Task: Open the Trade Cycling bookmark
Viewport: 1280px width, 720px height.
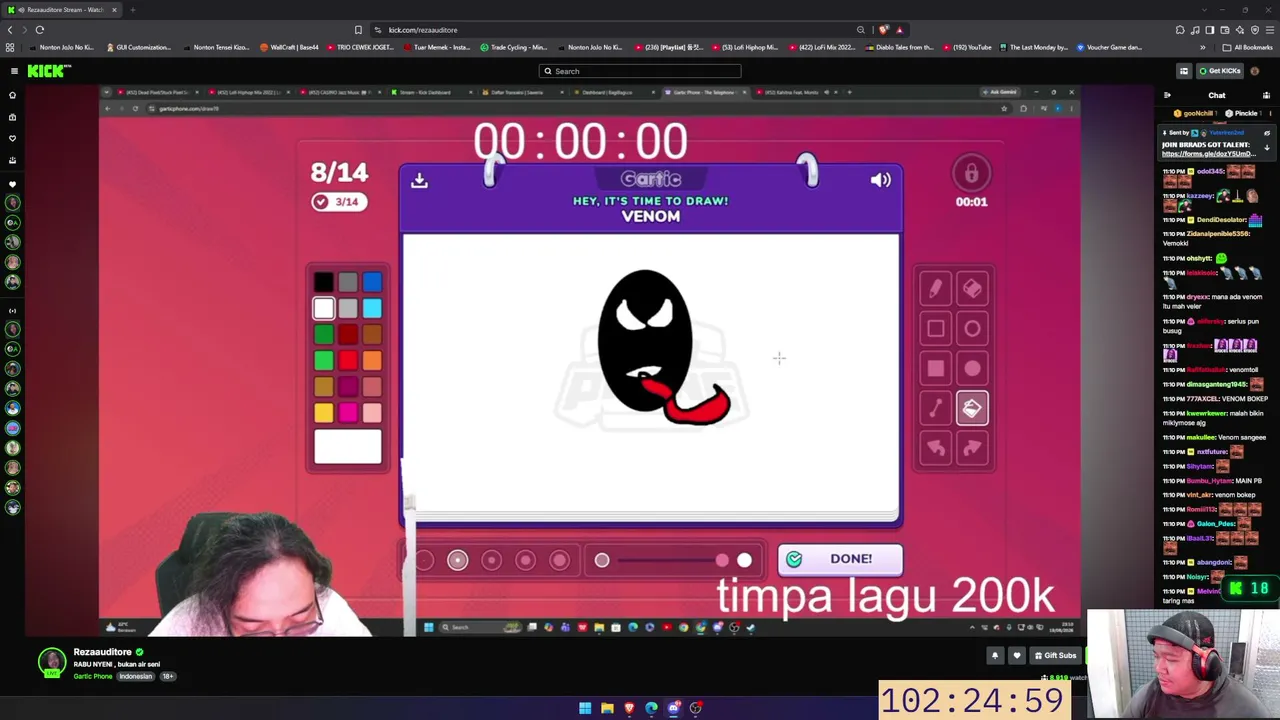Action: coord(514,47)
